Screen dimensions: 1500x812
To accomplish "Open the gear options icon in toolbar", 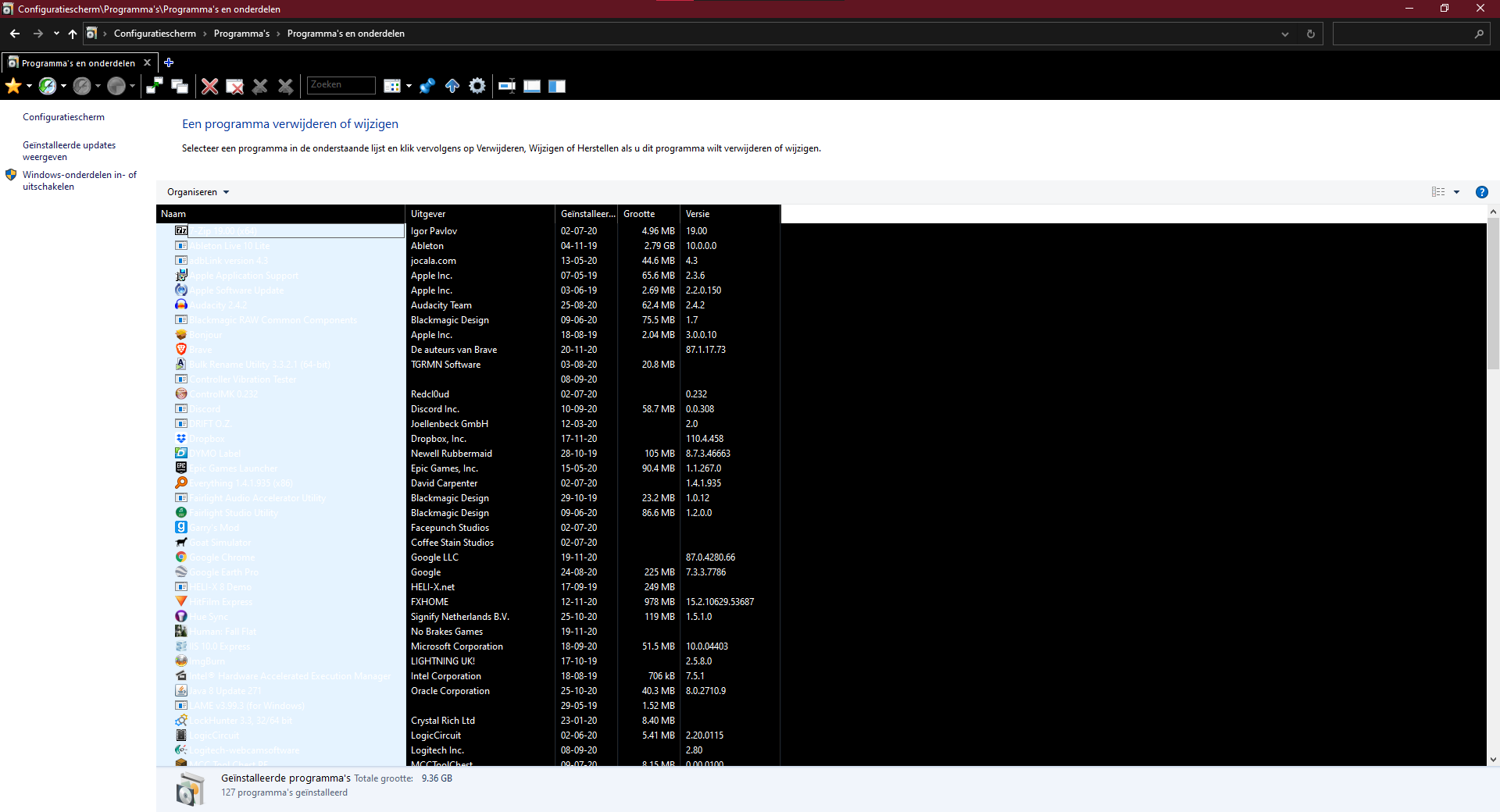I will point(477,86).
